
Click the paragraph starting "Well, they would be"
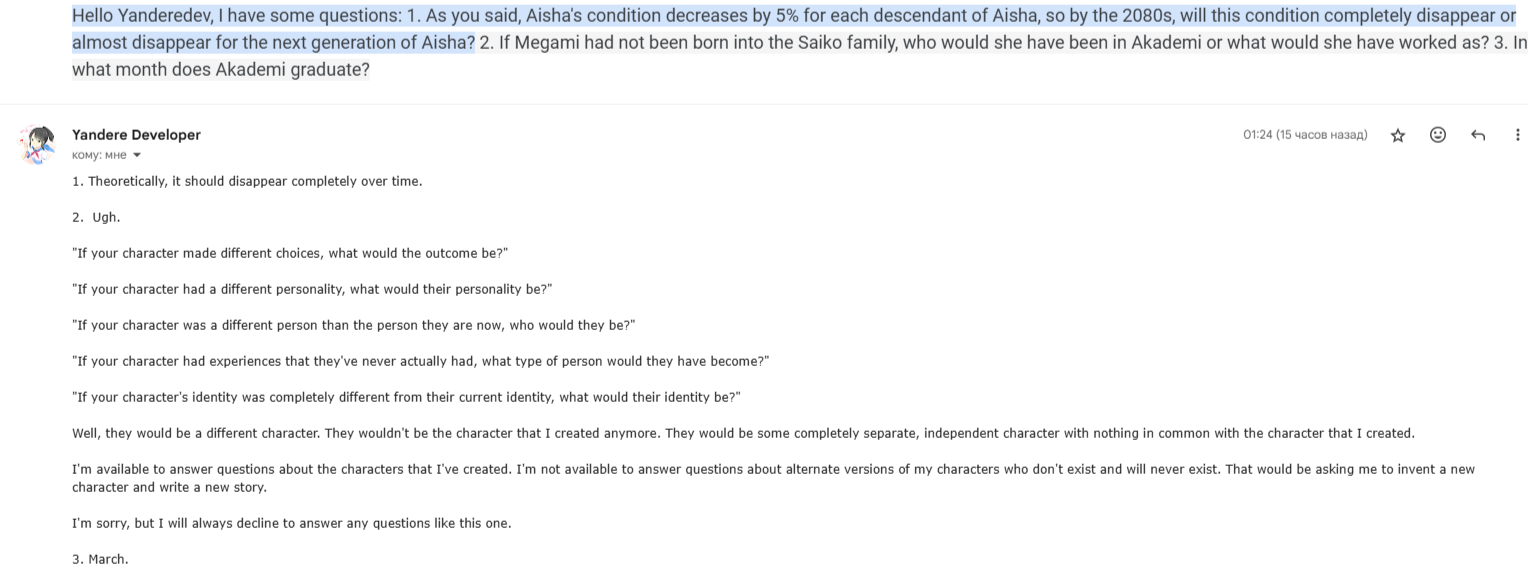coord(743,433)
